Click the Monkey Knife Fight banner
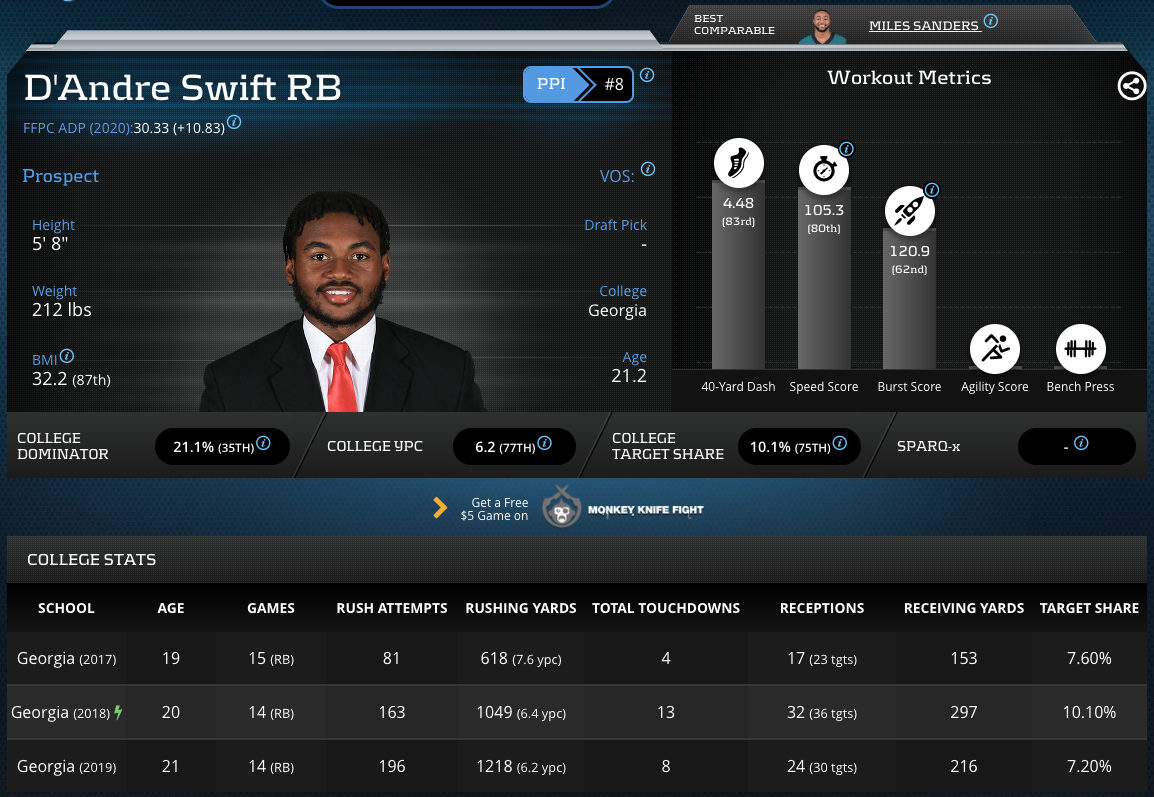 [x=623, y=508]
